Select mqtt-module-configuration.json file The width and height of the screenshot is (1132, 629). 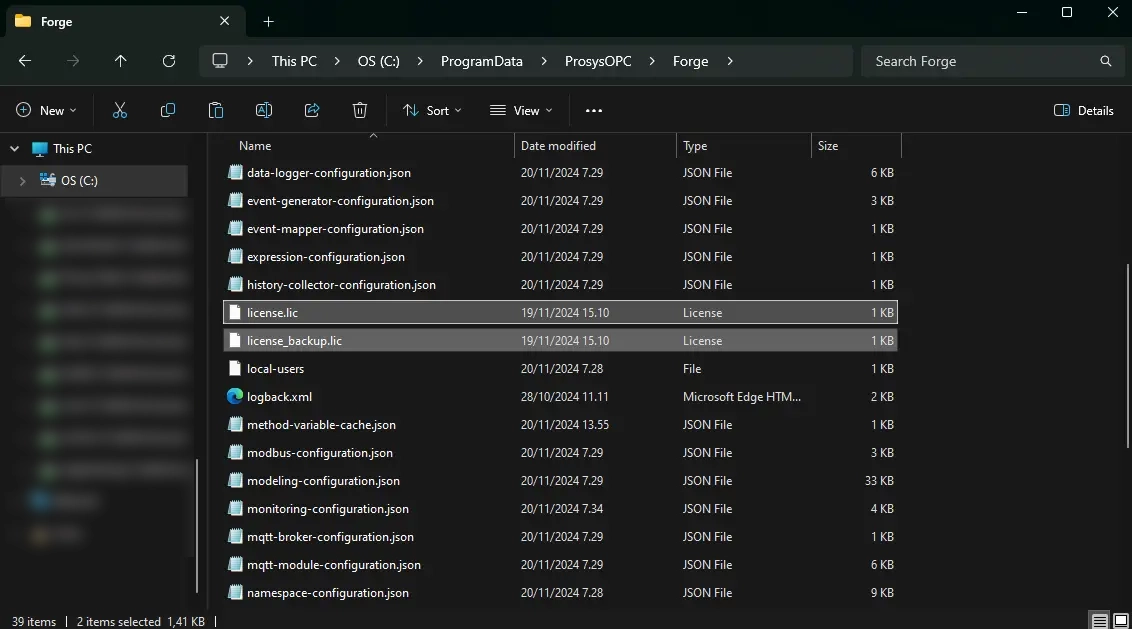[560, 565]
